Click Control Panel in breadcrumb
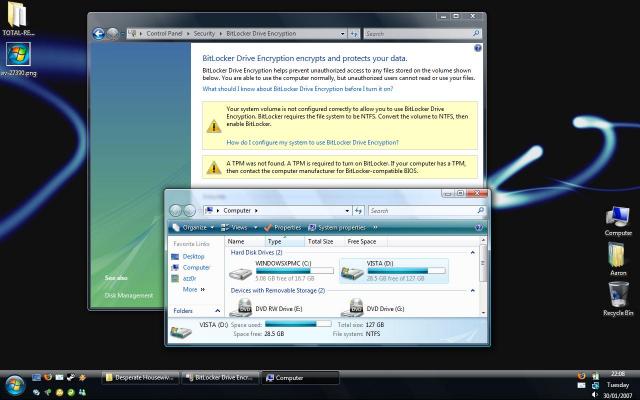The width and height of the screenshot is (640, 400). point(164,33)
